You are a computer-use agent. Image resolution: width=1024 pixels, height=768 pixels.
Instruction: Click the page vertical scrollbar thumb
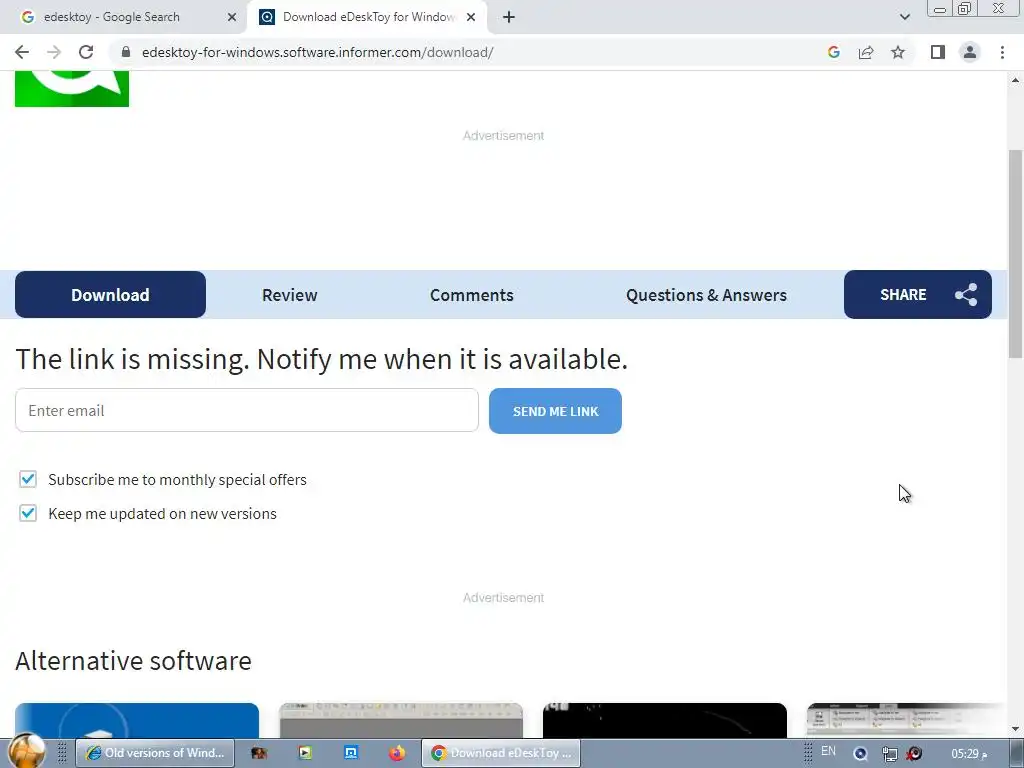pos(1015,253)
